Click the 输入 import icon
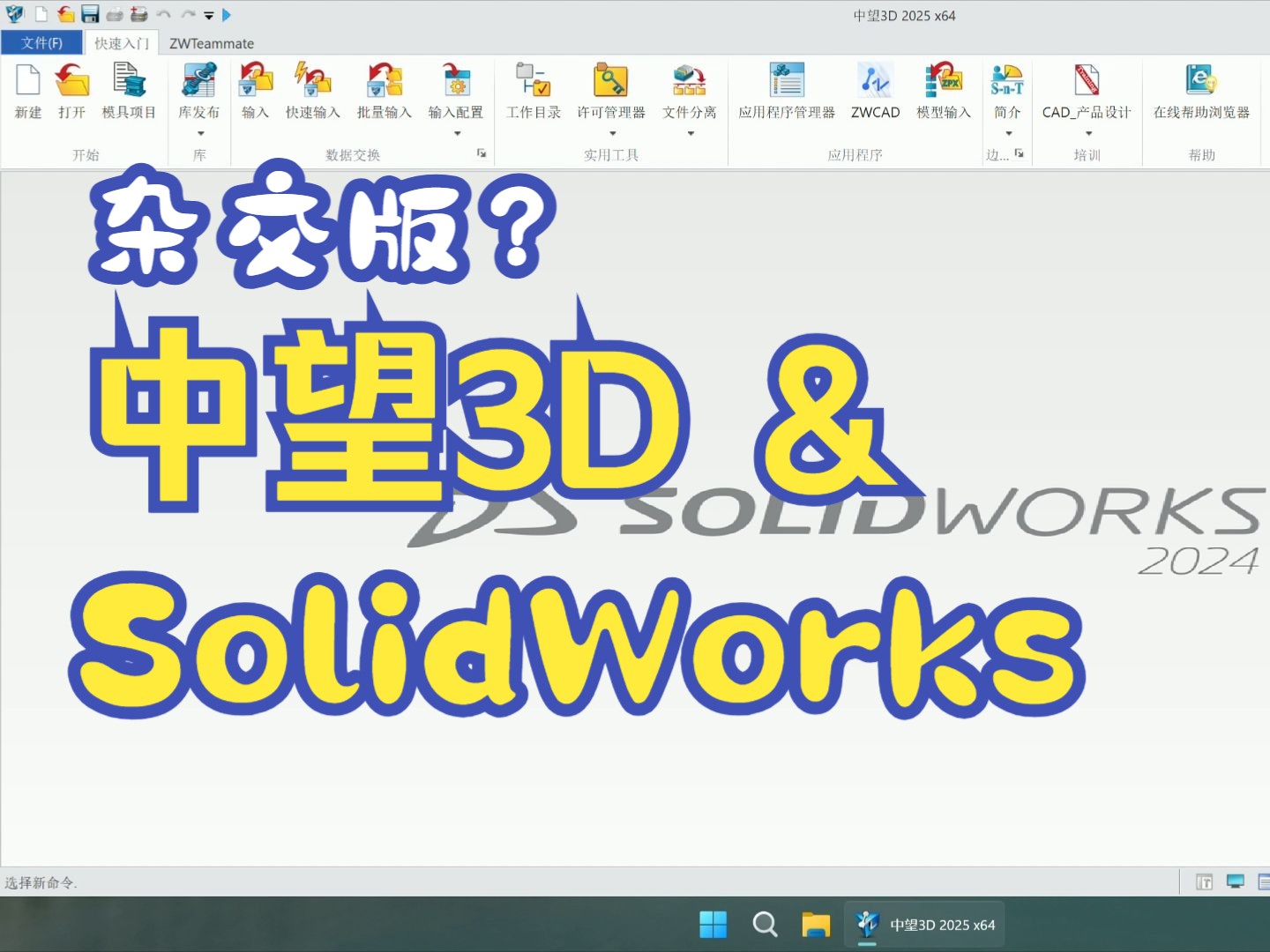Image resolution: width=1270 pixels, height=952 pixels. tap(256, 81)
